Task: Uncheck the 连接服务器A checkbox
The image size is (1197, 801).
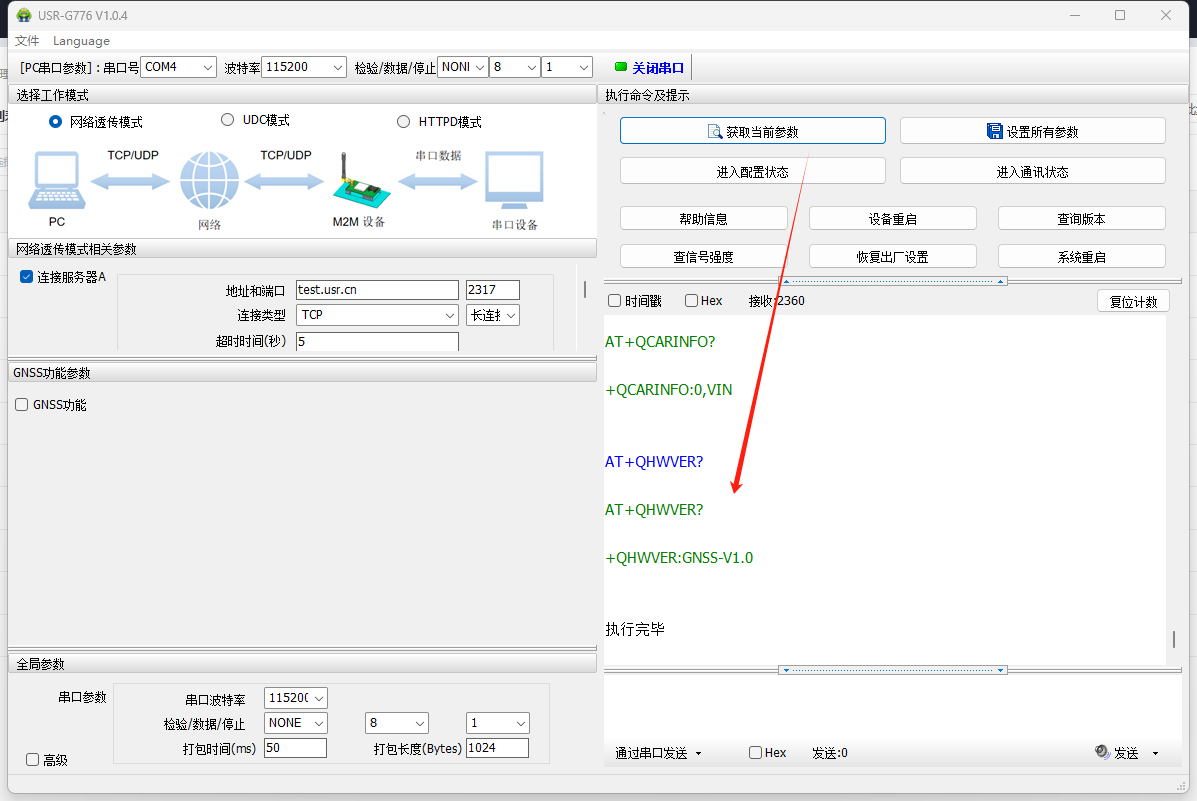Action: (27, 277)
